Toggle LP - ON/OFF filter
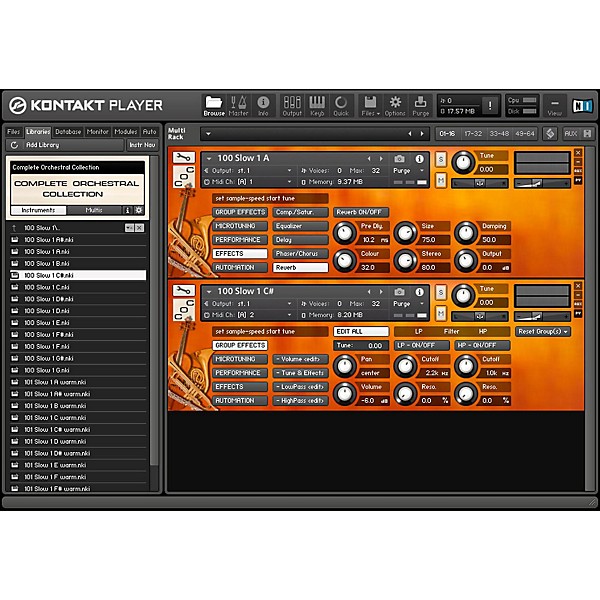Image resolution: width=600 pixels, height=600 pixels. point(421,345)
